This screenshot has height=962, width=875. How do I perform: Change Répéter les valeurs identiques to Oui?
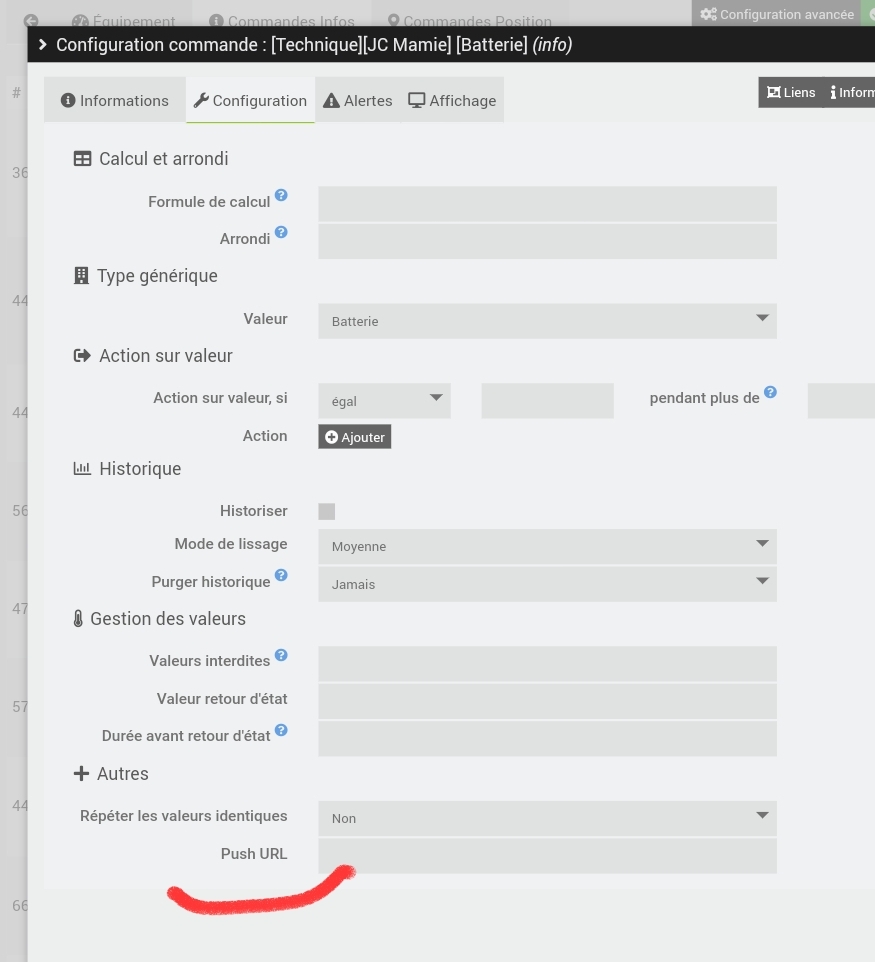(546, 817)
